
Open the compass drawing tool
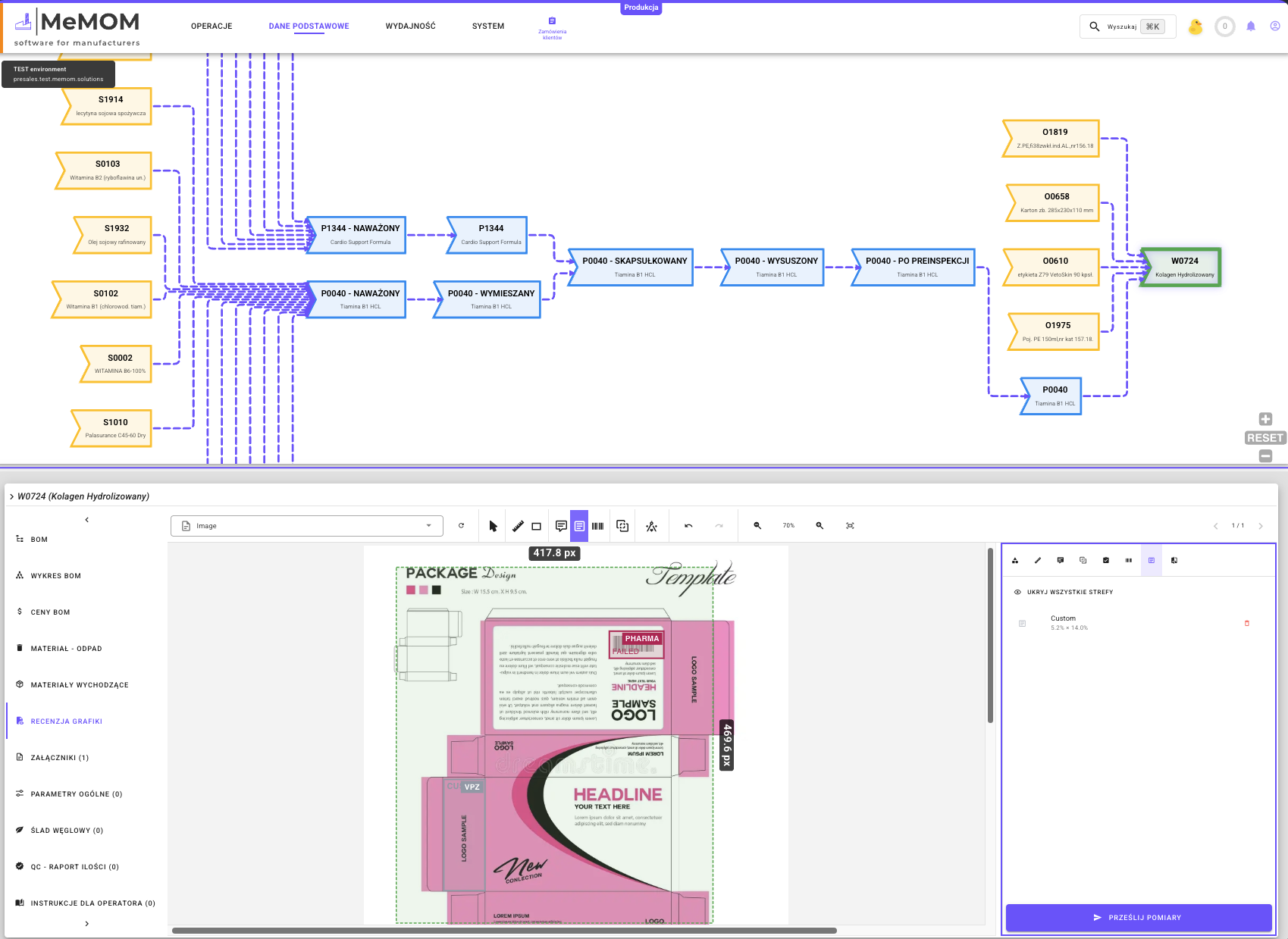tap(651, 526)
